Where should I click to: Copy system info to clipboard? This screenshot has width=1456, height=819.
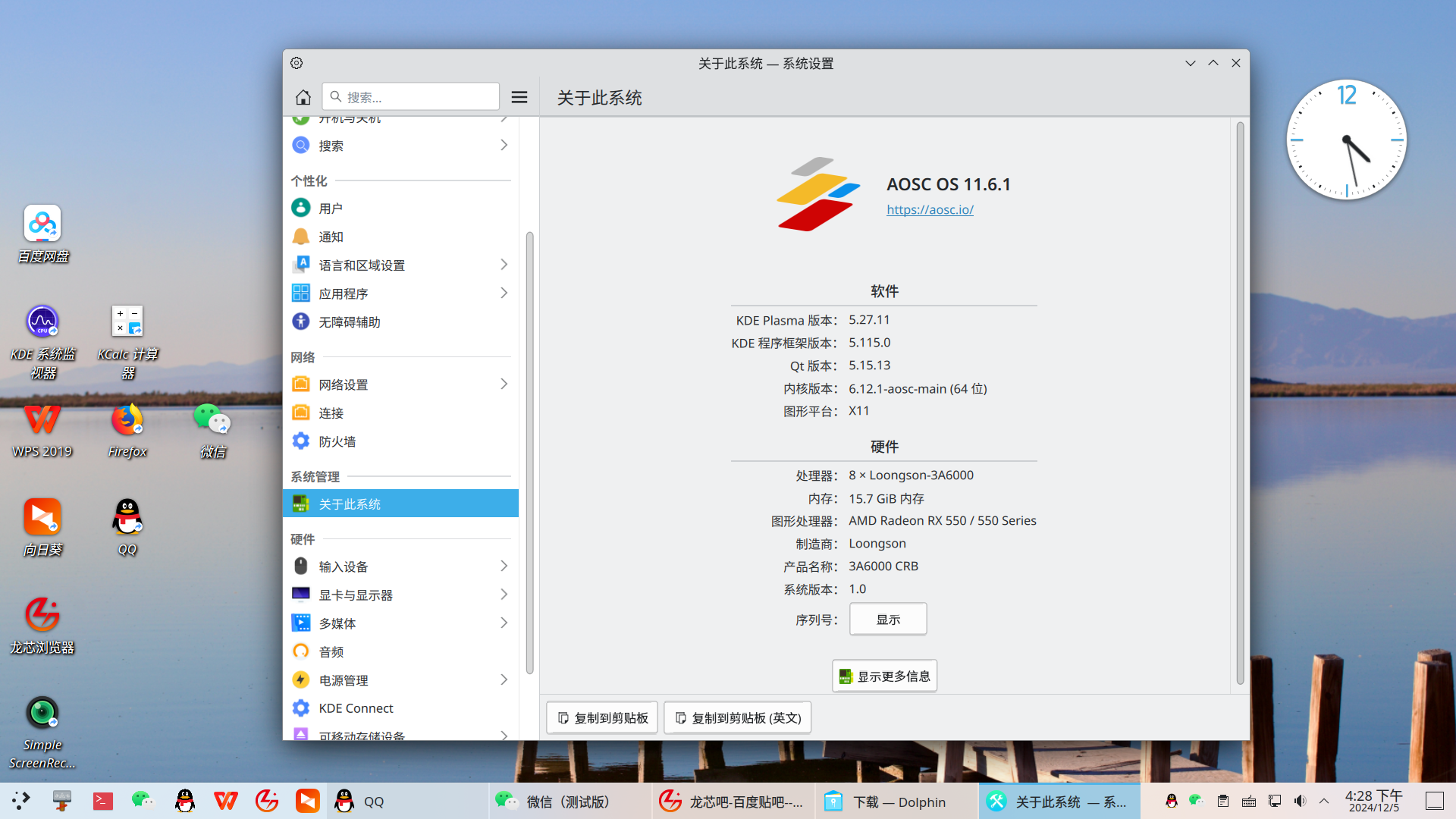point(602,717)
